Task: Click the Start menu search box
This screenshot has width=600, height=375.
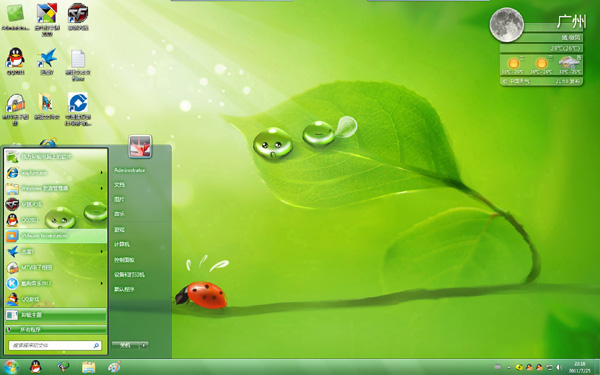Action: 55,345
